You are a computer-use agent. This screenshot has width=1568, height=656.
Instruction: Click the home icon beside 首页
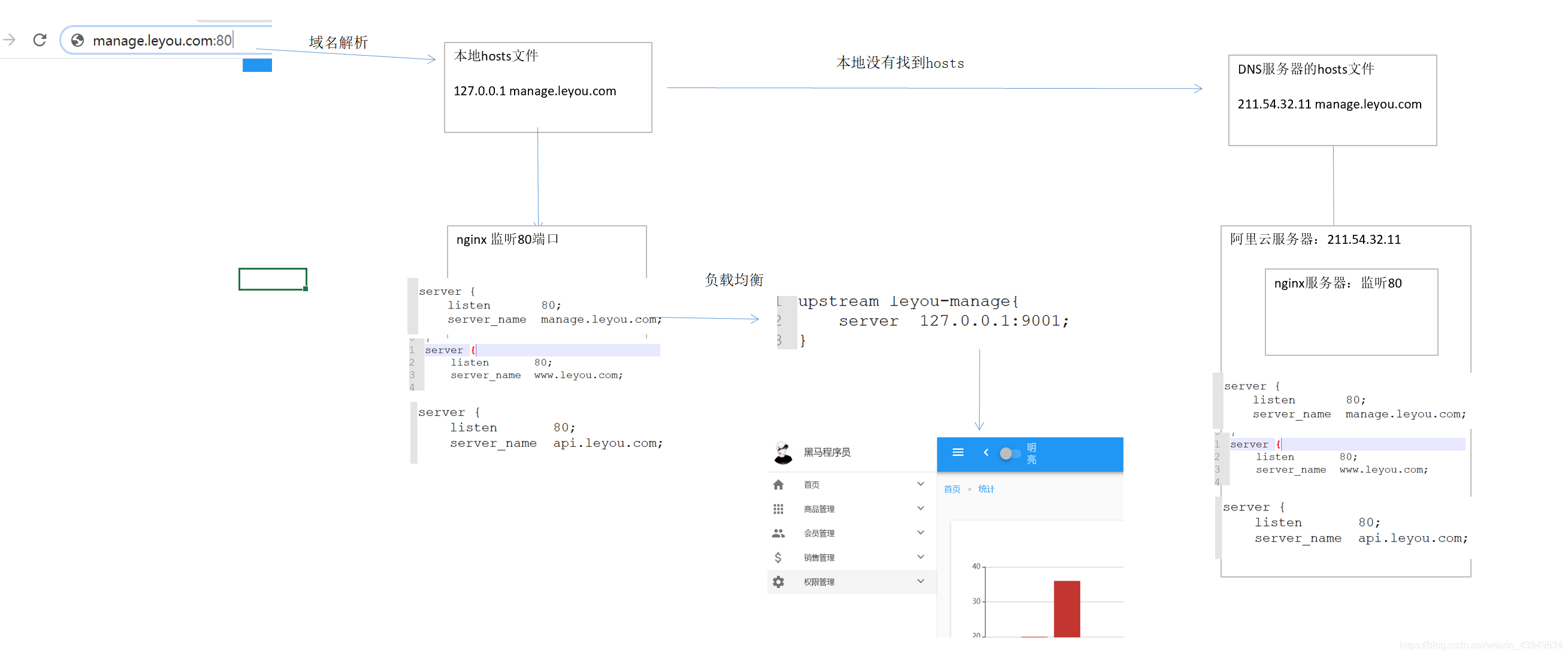pyautogui.click(x=778, y=485)
